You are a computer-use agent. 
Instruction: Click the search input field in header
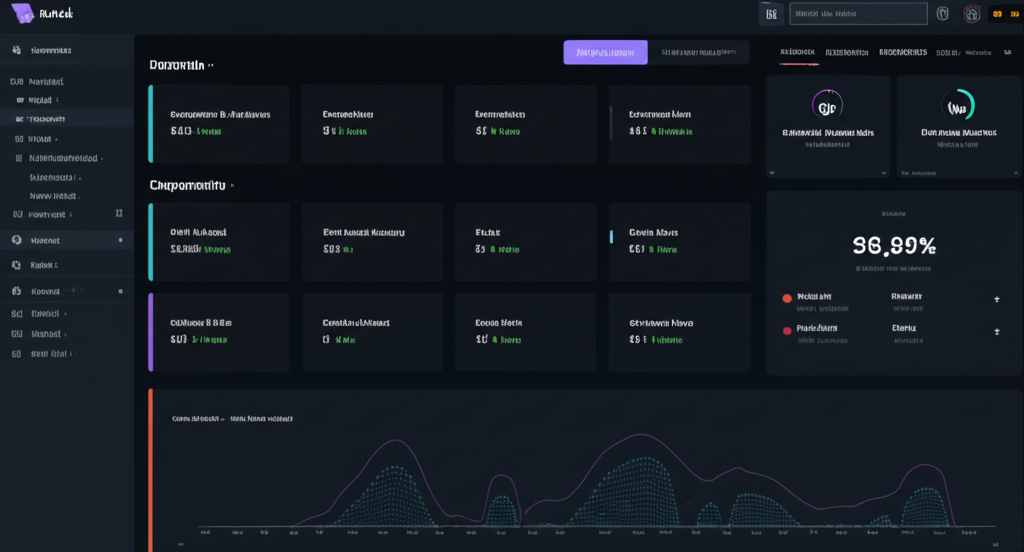(857, 14)
